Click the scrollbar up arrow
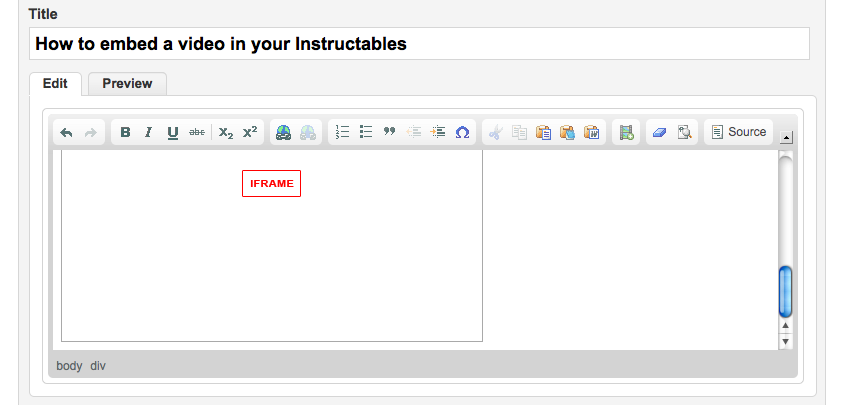 (786, 325)
